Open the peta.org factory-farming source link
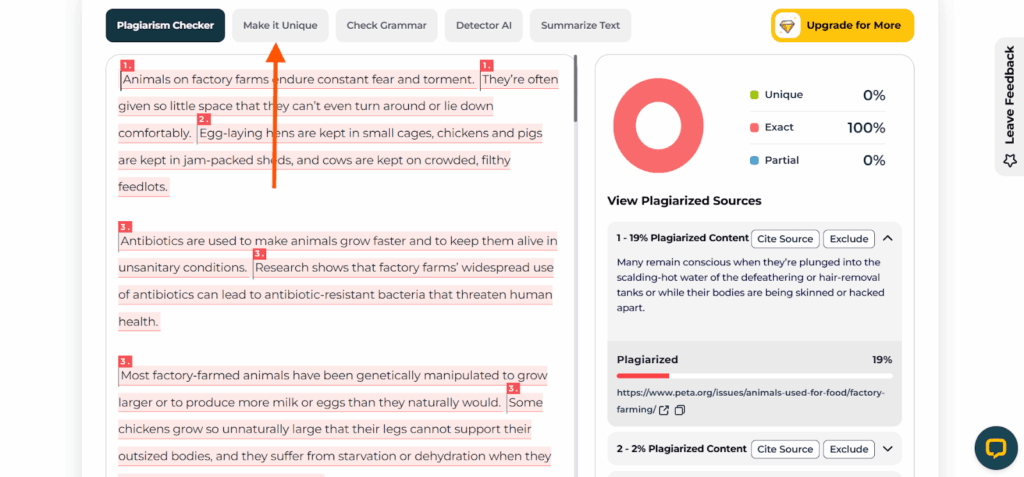The image size is (1024, 477). [751, 401]
